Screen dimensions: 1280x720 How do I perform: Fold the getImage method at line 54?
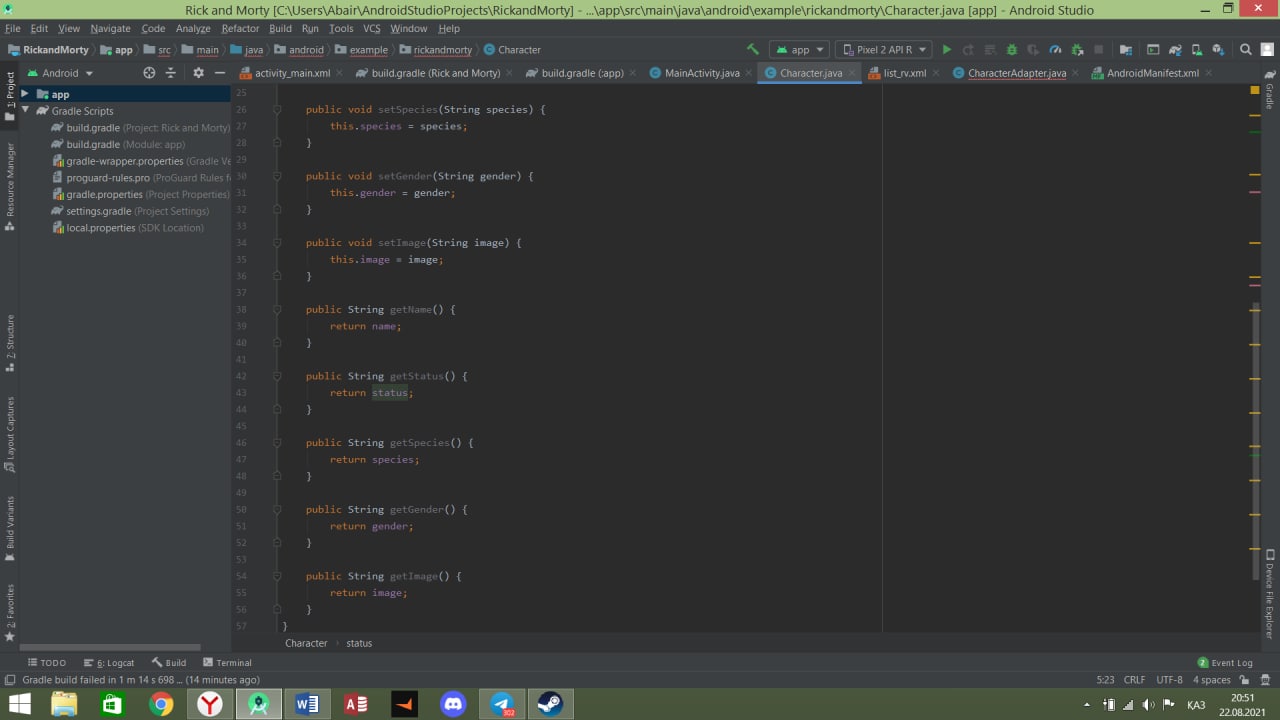pyautogui.click(x=277, y=576)
